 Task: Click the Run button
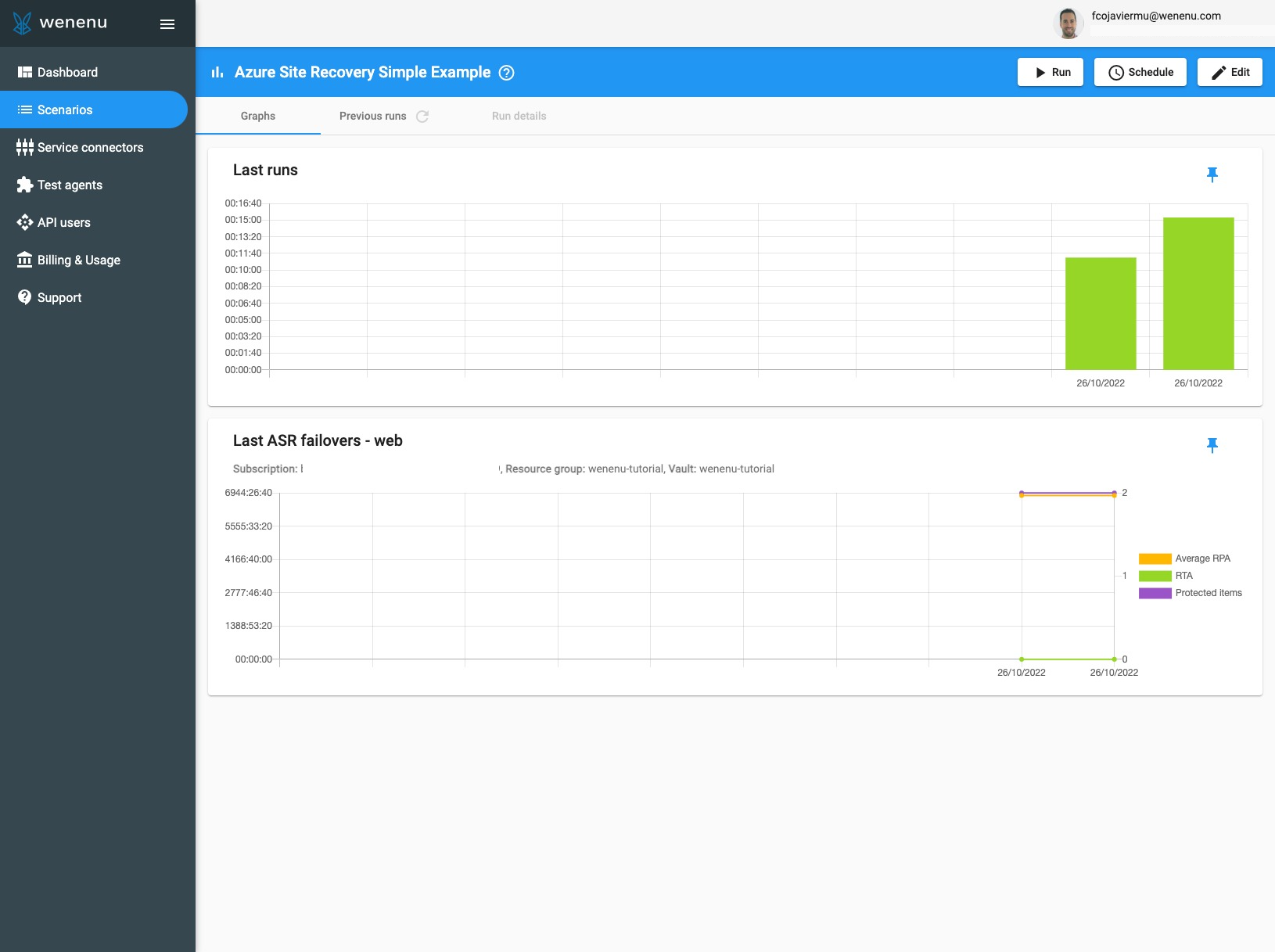[1051, 72]
